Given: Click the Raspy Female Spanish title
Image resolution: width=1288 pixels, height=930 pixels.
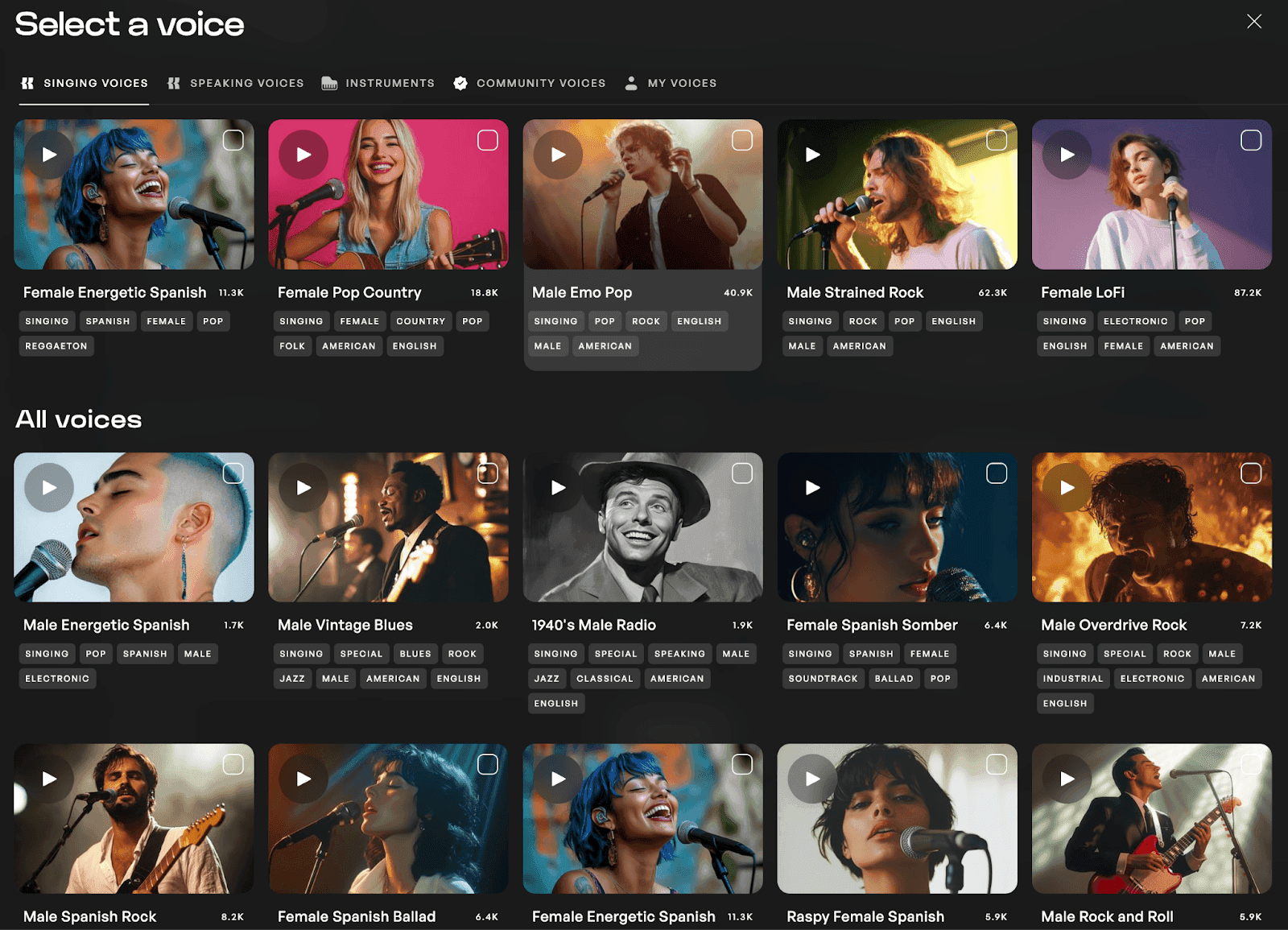Looking at the screenshot, I should click(x=865, y=917).
